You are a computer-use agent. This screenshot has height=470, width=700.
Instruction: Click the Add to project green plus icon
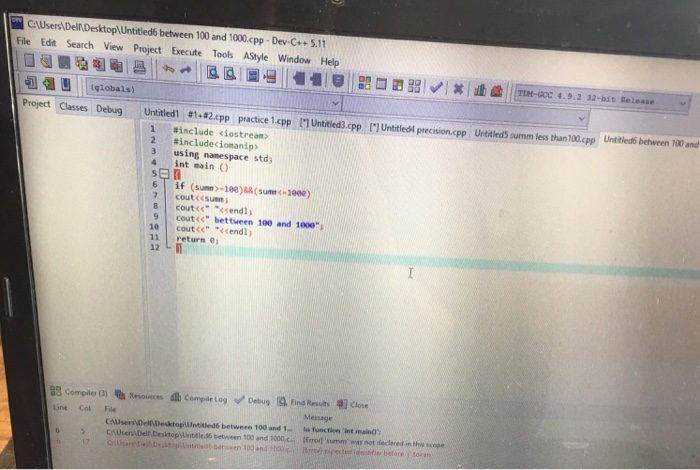point(48,83)
